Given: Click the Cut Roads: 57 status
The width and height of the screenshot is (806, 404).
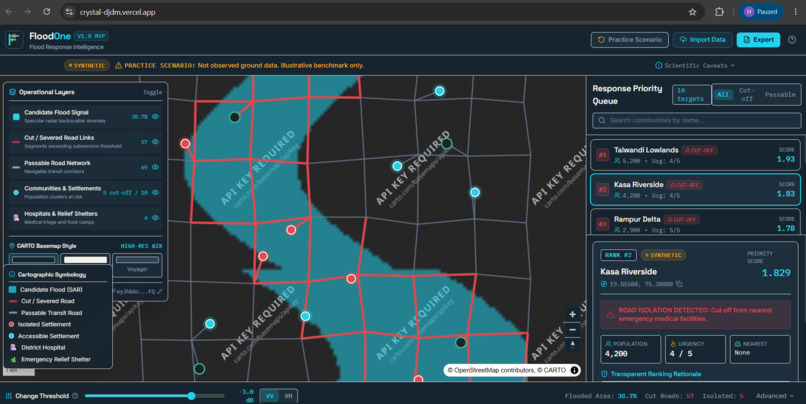Looking at the screenshot, I should coord(669,396).
